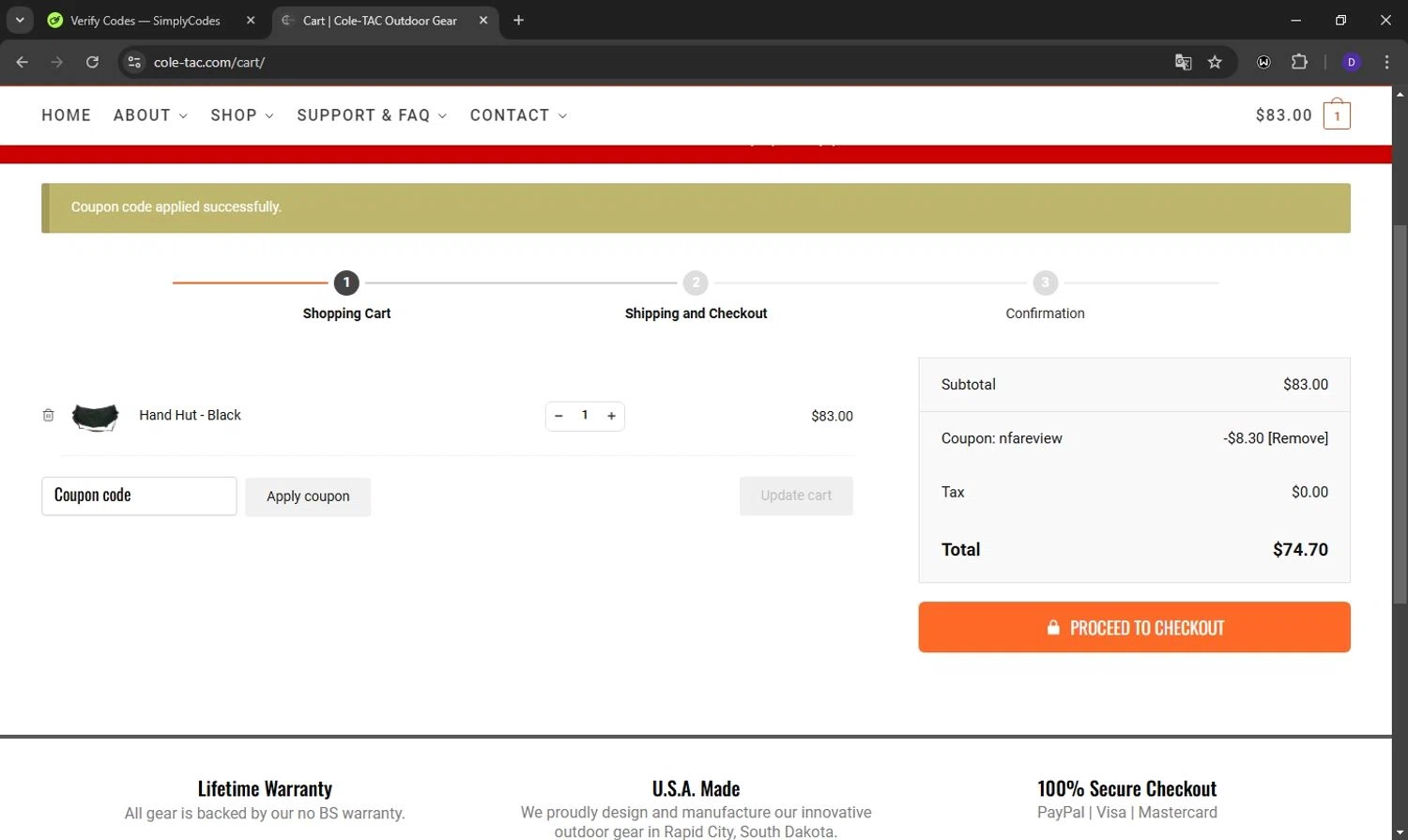
Task: Apply coupon button
Action: (x=308, y=496)
